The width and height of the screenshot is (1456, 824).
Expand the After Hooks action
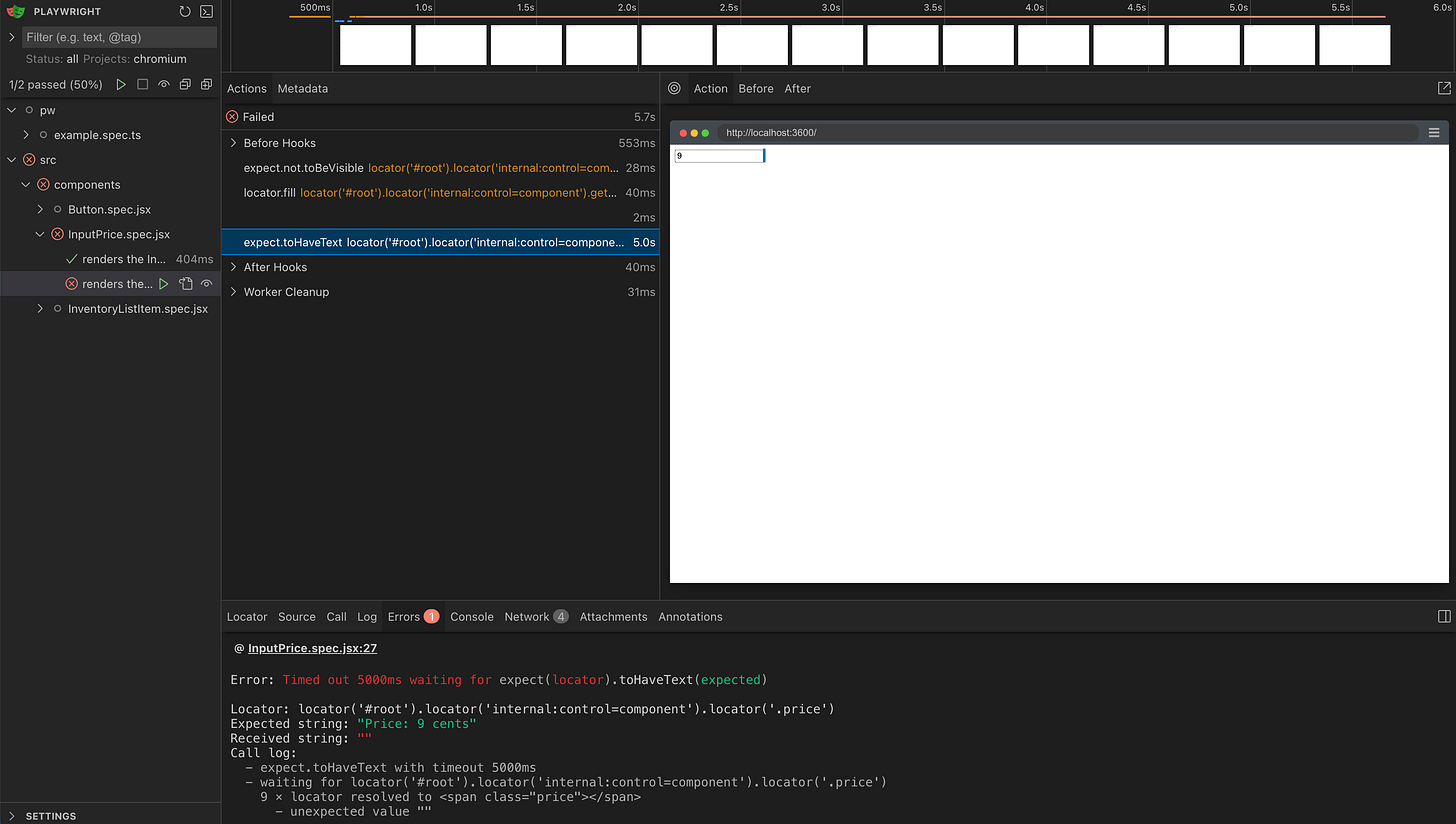coord(233,267)
